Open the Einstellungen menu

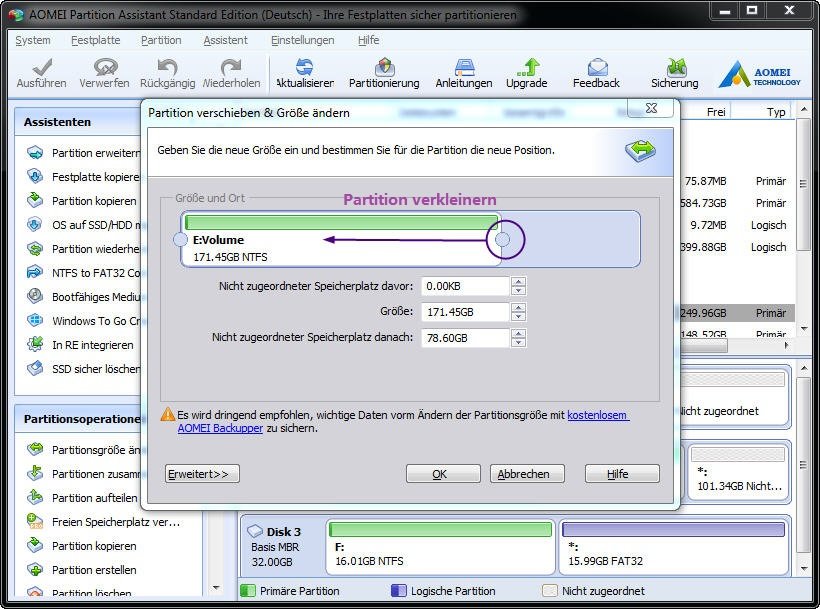tap(302, 40)
